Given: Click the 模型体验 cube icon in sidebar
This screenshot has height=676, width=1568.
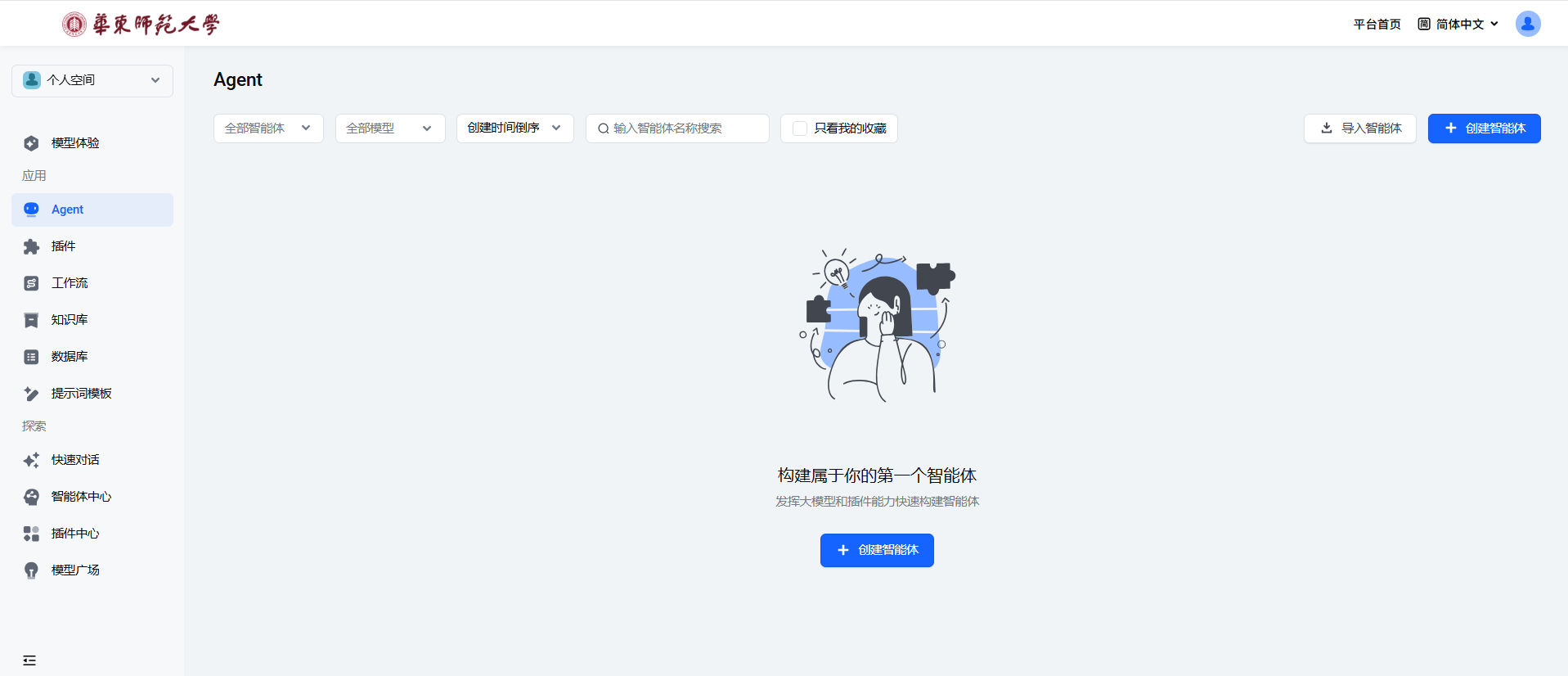Looking at the screenshot, I should (31, 143).
